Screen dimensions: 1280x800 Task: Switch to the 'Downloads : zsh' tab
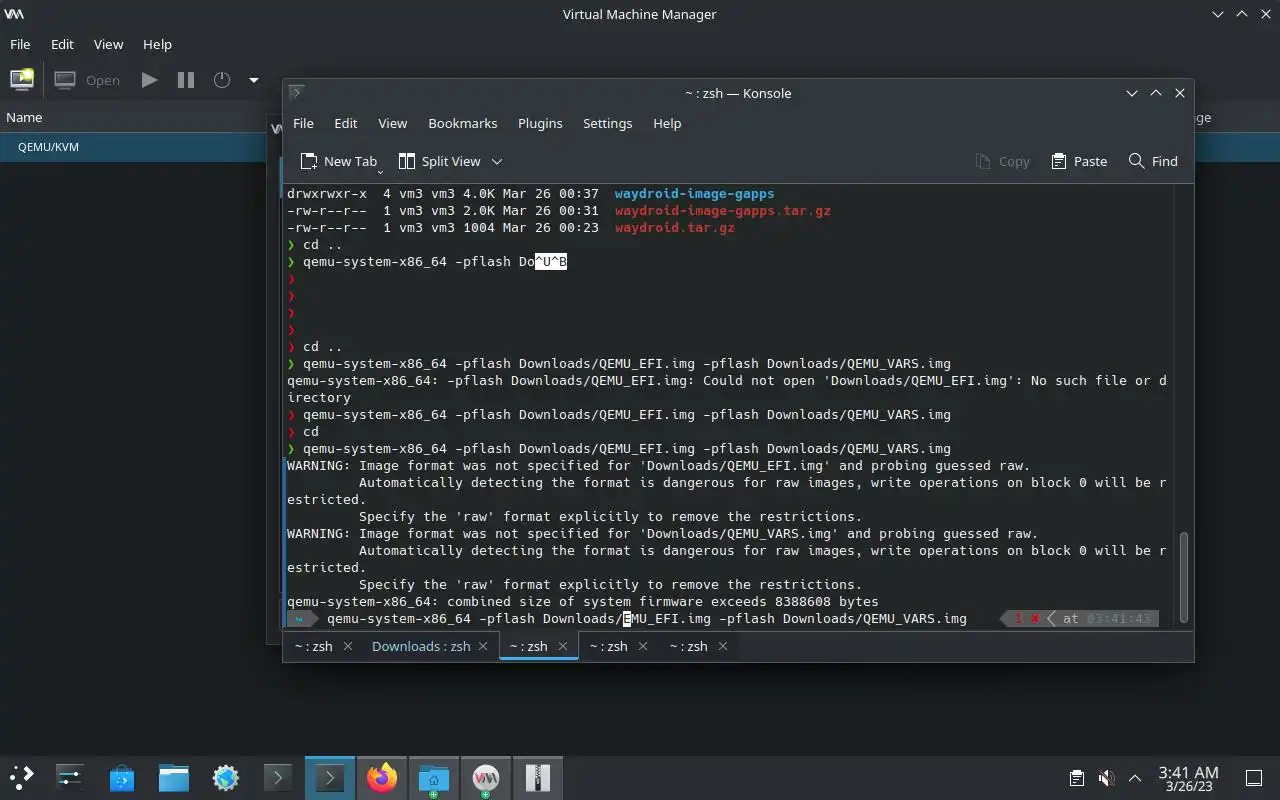[x=421, y=646]
